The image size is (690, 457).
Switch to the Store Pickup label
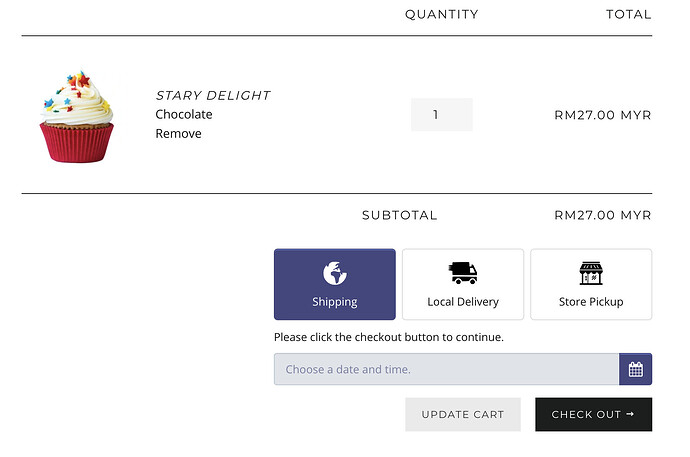pos(591,301)
